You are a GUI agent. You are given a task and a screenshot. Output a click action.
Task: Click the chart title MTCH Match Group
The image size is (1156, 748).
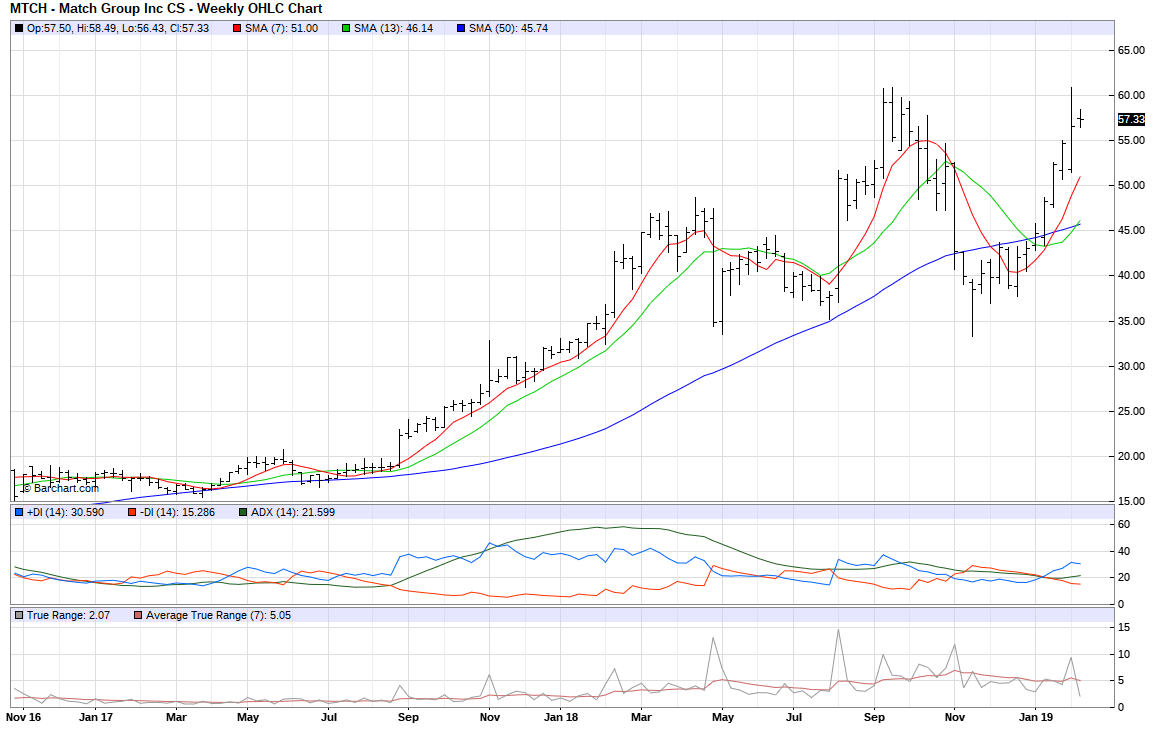[166, 9]
